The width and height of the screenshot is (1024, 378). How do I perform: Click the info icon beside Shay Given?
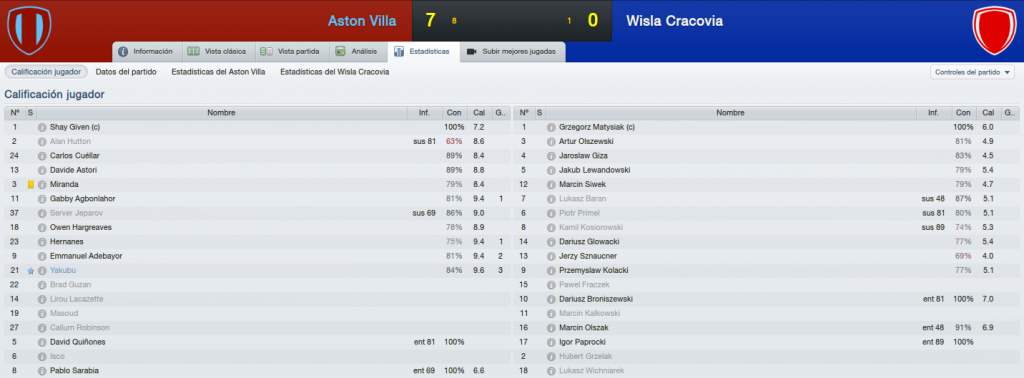(42, 127)
